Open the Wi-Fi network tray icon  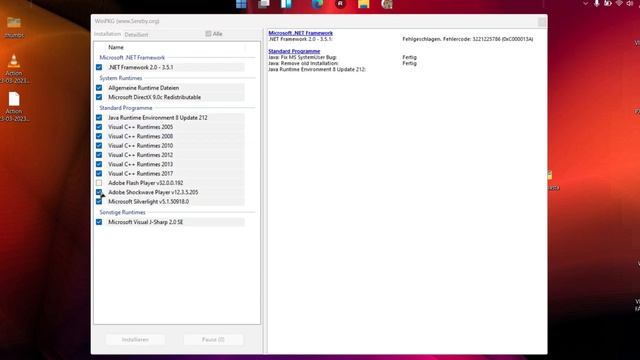619,3
